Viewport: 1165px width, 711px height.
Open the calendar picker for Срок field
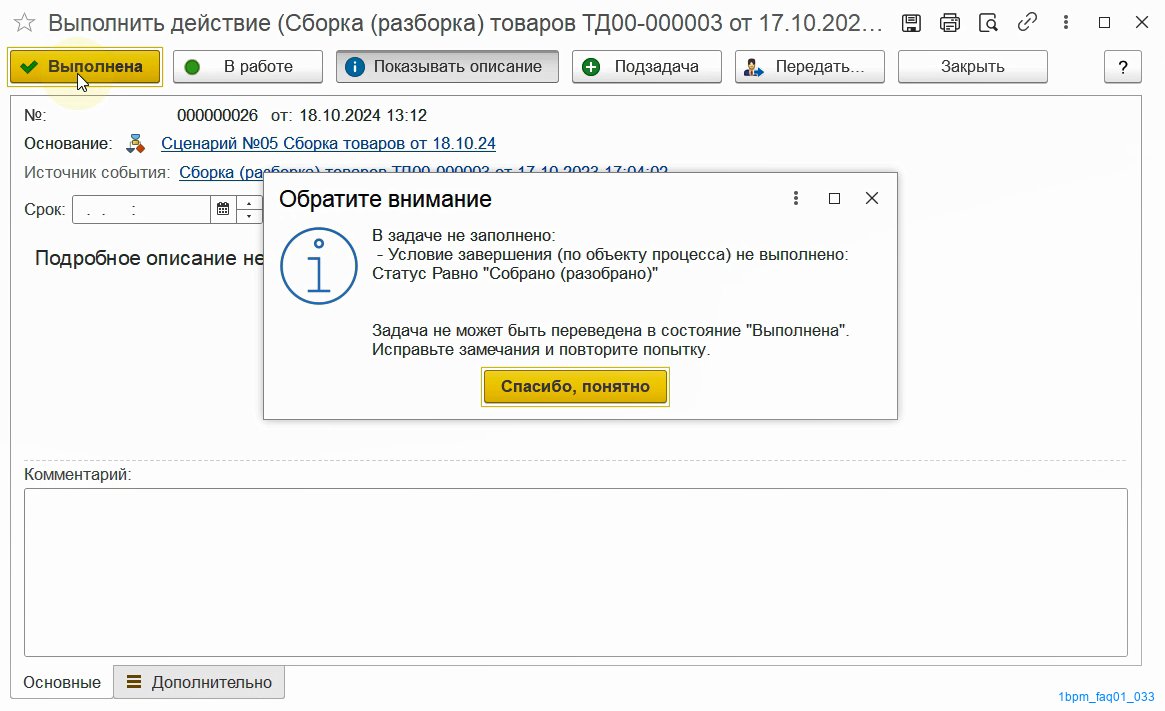click(222, 210)
